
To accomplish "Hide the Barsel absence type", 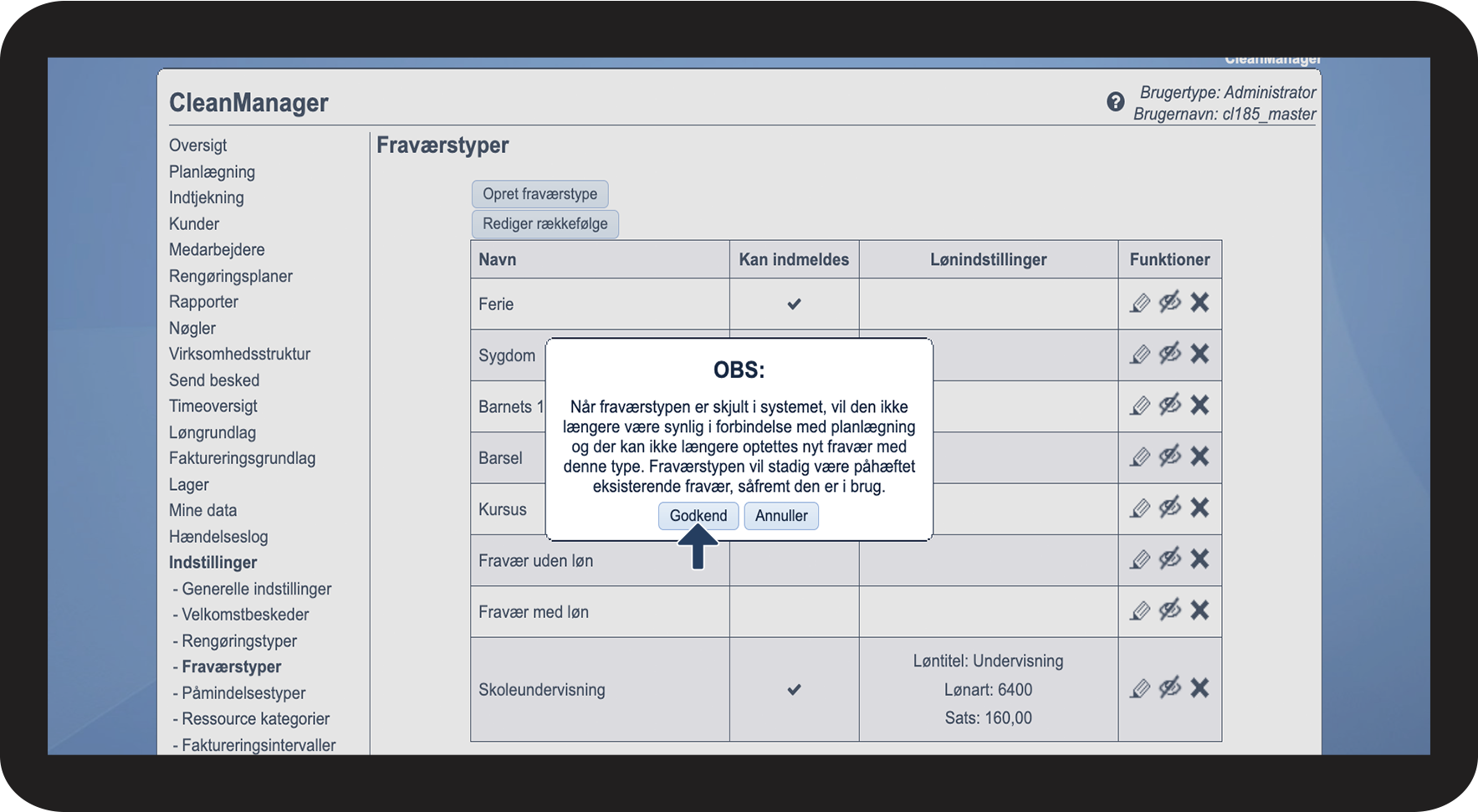I will 1170,456.
